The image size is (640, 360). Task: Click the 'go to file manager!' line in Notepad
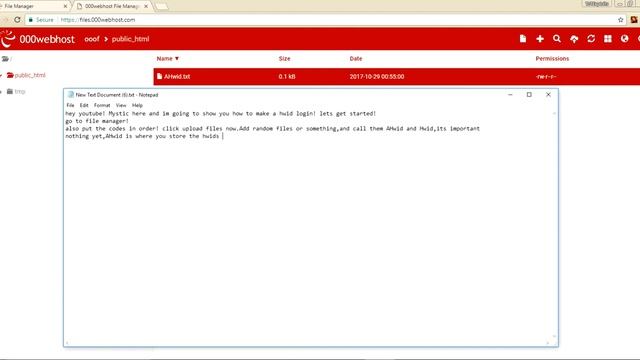97,121
